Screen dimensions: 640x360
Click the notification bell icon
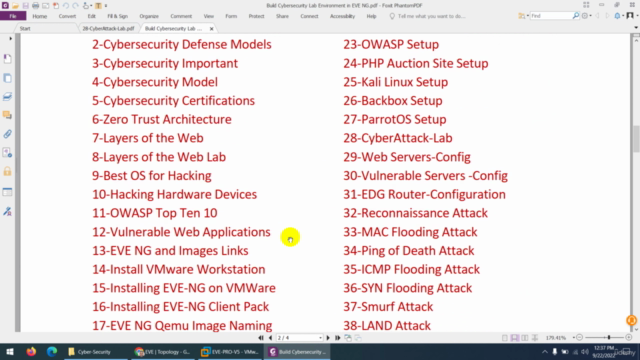[x=617, y=16]
